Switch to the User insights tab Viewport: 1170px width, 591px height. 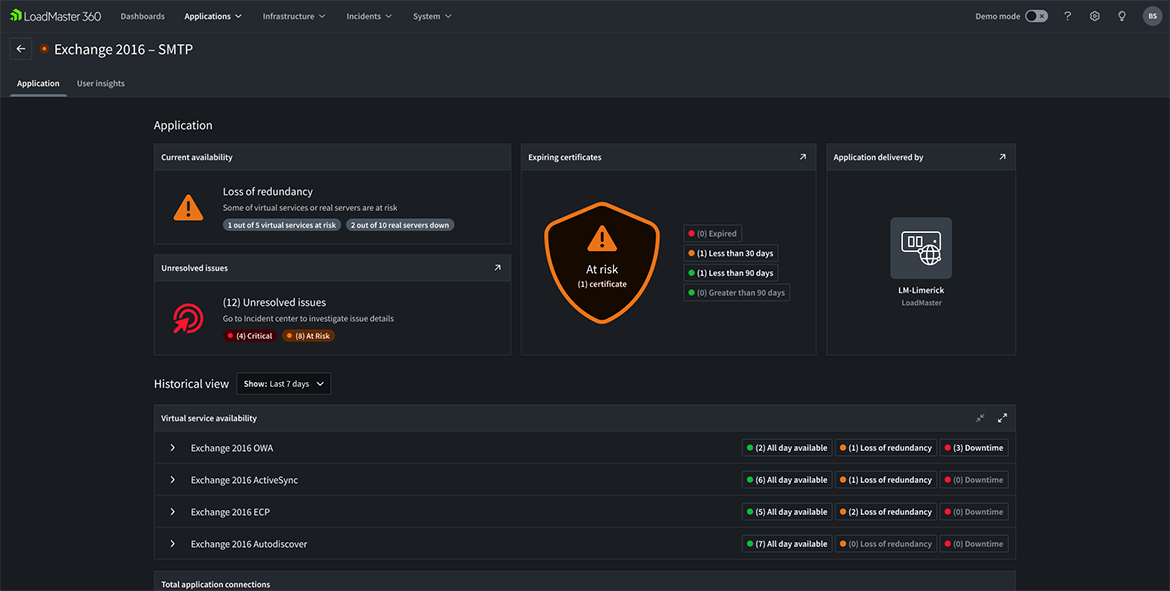[101, 83]
